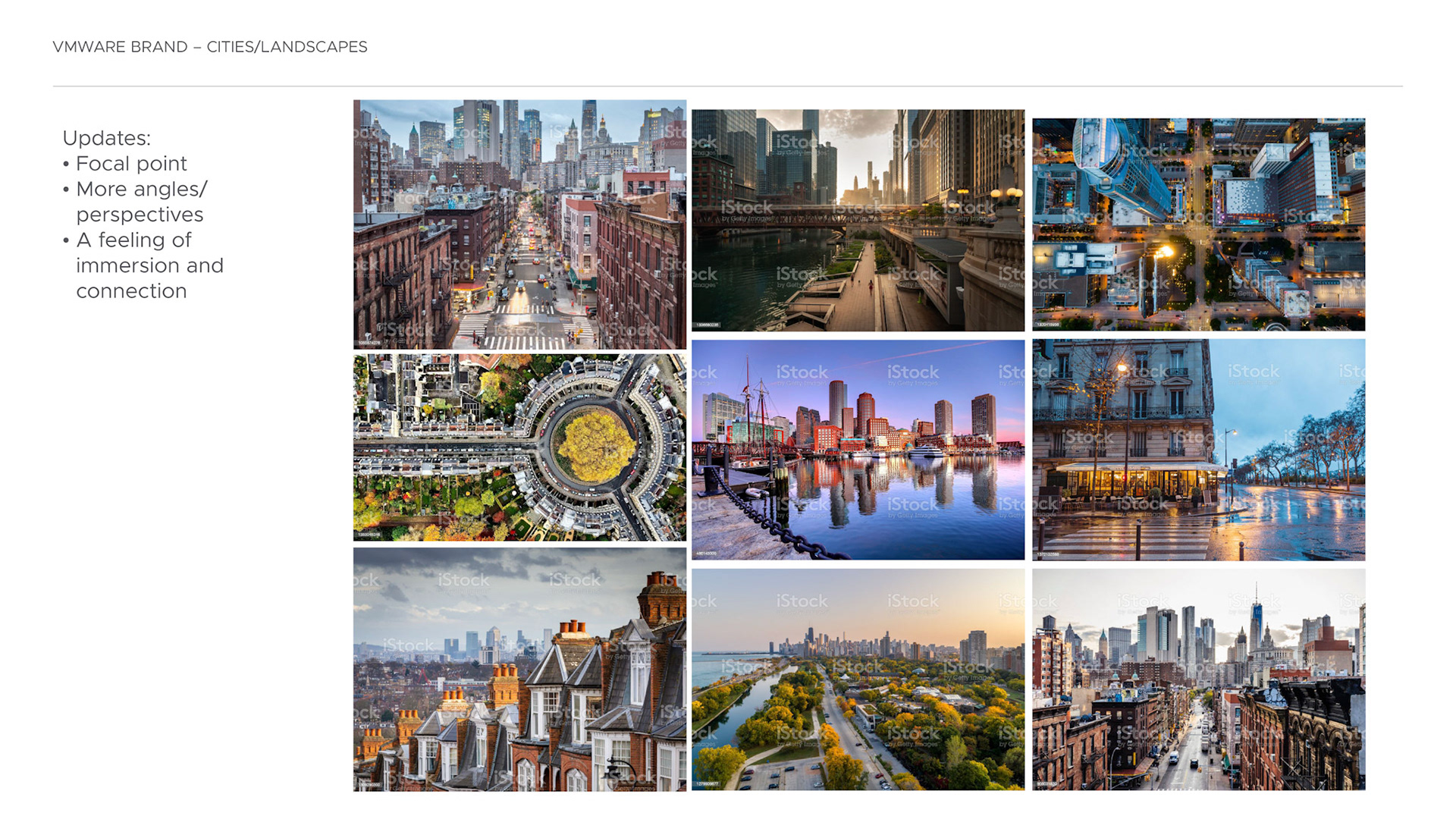Select the 'Updates:' heading text
The height and width of the screenshot is (819, 1456).
tap(106, 138)
